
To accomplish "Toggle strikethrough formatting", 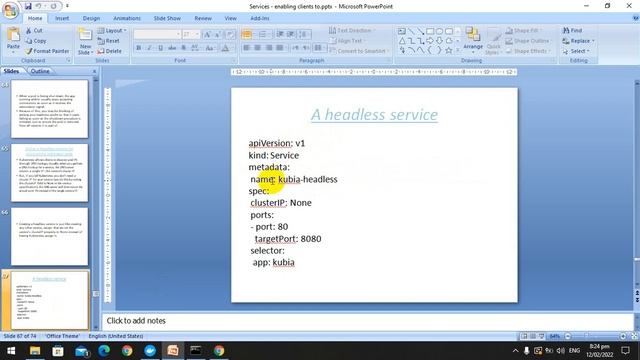I will (172, 48).
